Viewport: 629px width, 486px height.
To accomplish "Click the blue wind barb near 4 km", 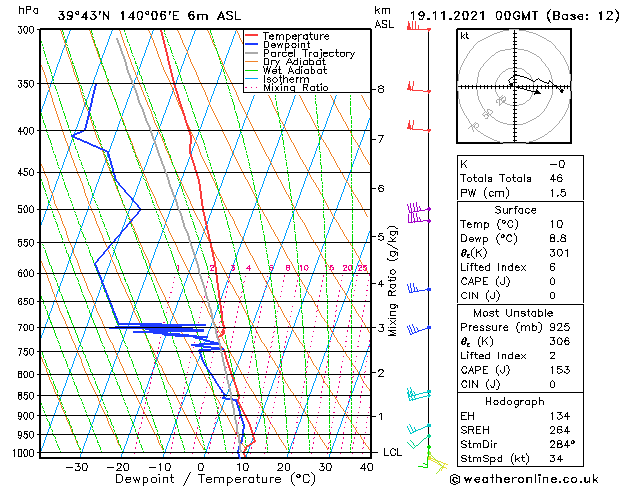I will (419, 288).
